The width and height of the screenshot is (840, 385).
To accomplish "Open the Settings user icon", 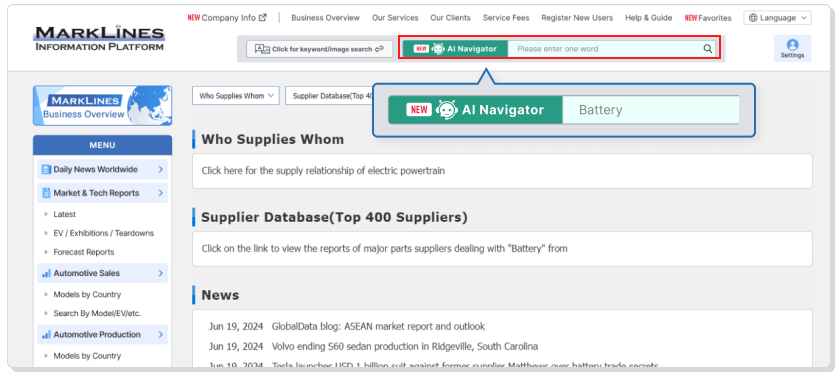I will (x=792, y=45).
